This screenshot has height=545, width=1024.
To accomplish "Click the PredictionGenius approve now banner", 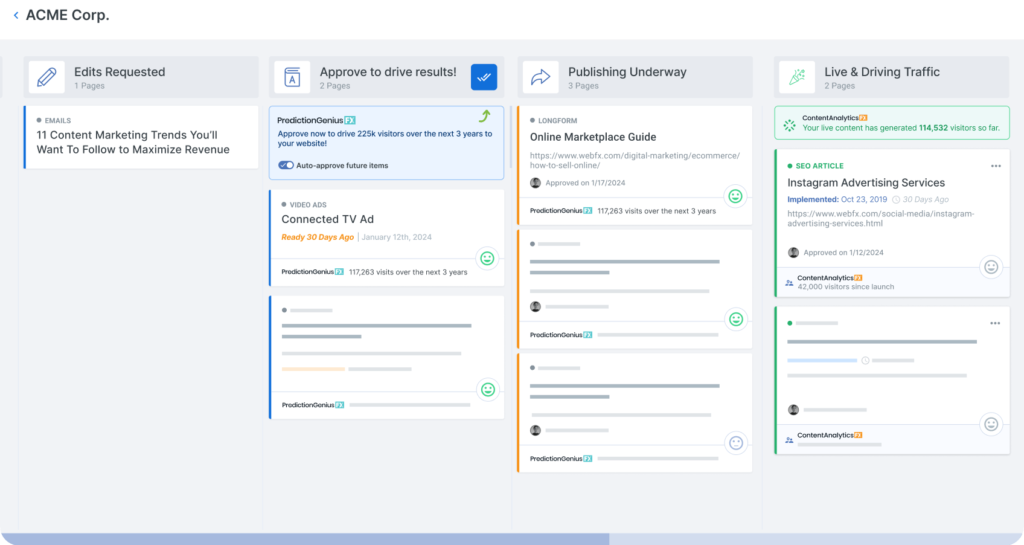I will (386, 138).
